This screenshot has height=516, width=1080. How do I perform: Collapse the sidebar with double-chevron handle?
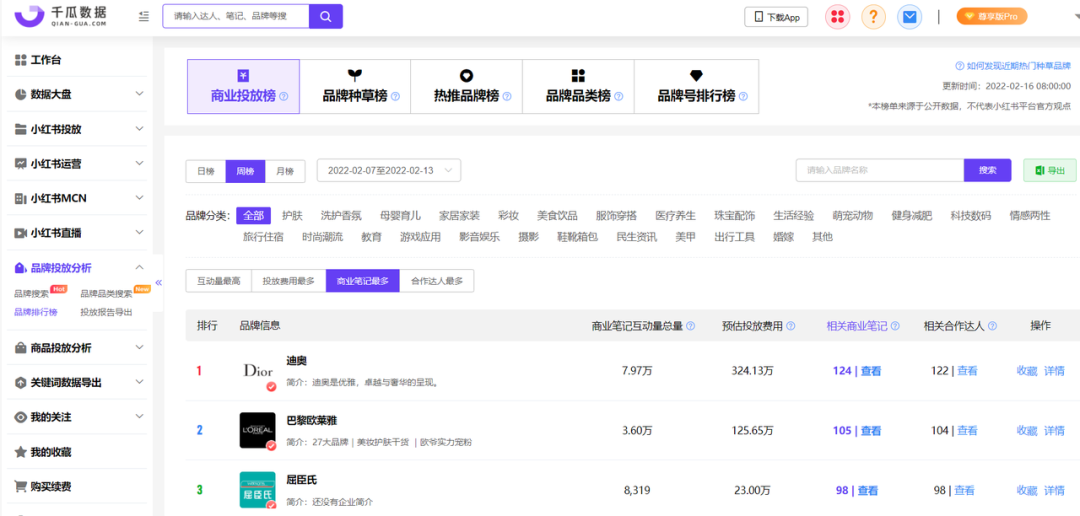pyautogui.click(x=158, y=282)
